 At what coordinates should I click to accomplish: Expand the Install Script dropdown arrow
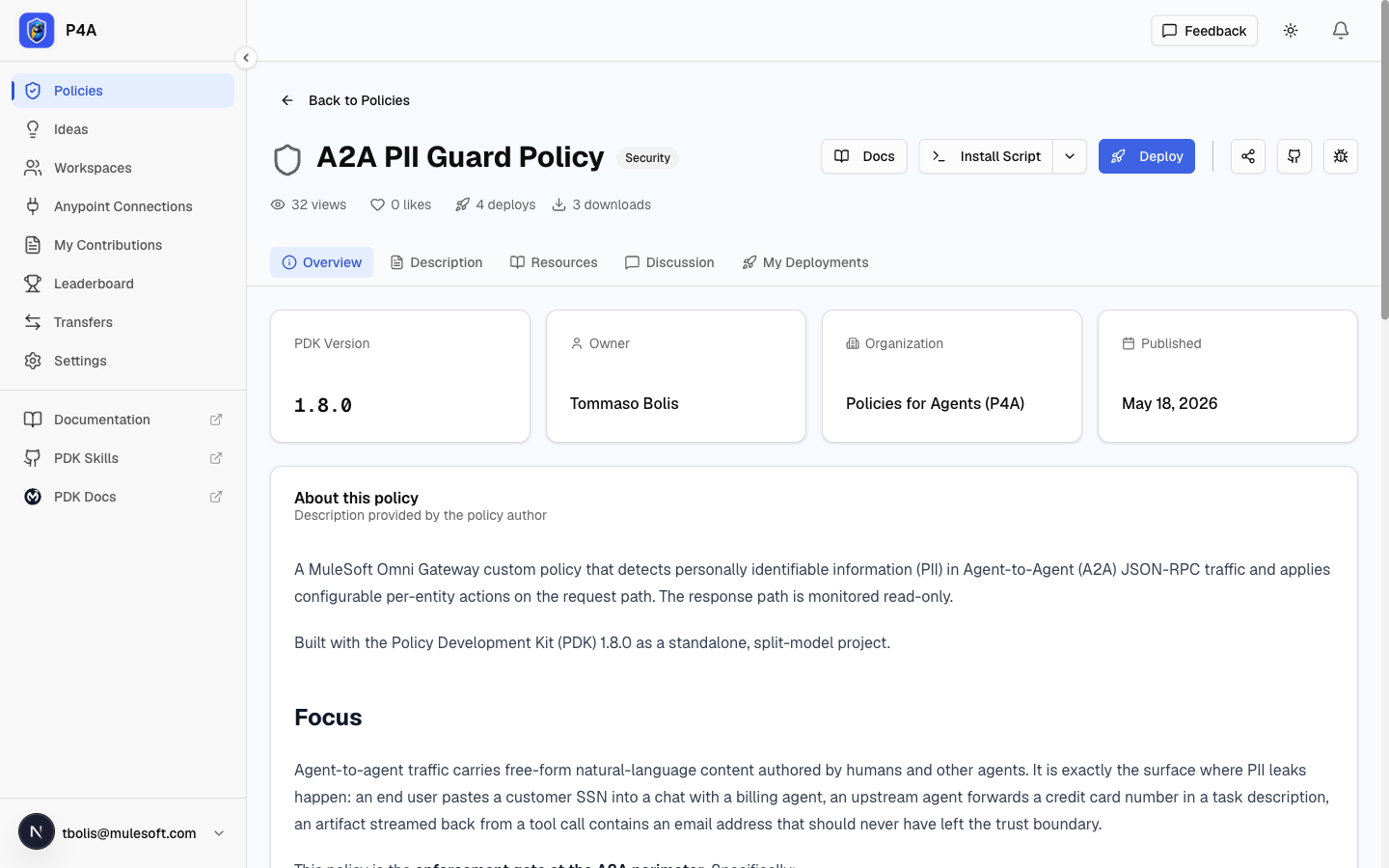(1070, 156)
